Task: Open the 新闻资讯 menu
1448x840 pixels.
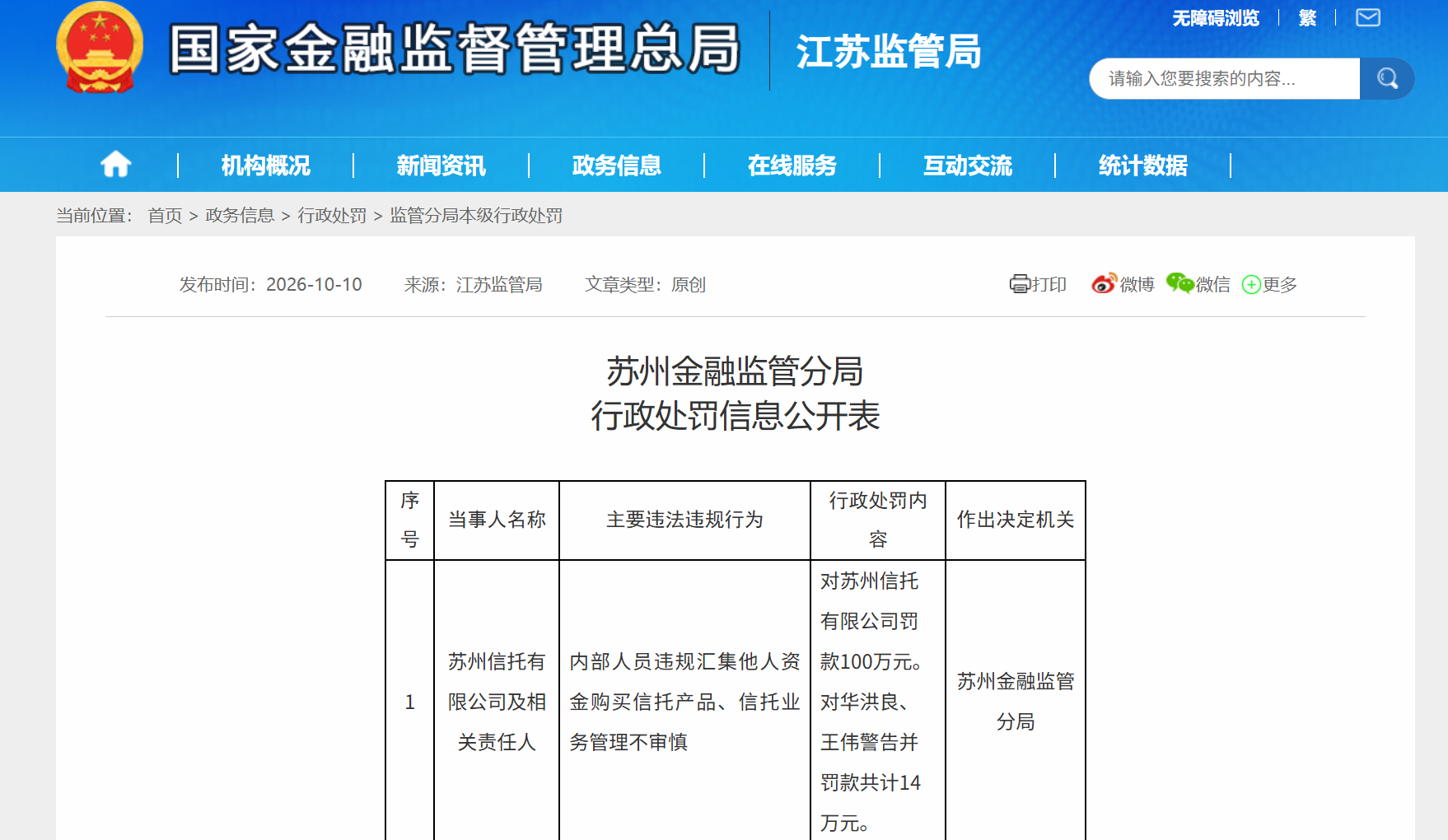Action: tap(441, 166)
